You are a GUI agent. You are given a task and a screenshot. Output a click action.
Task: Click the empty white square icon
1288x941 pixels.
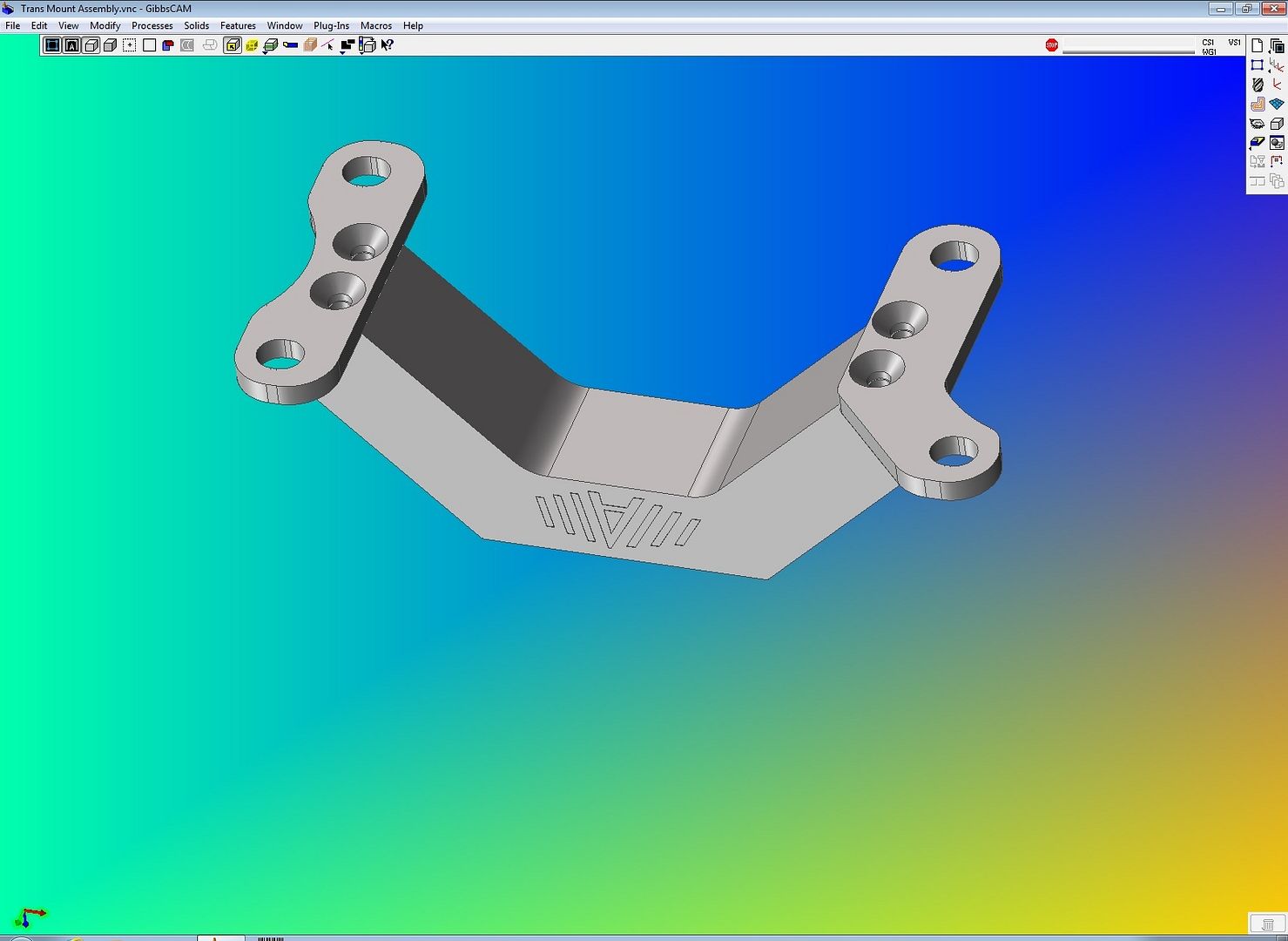pyautogui.click(x=149, y=45)
